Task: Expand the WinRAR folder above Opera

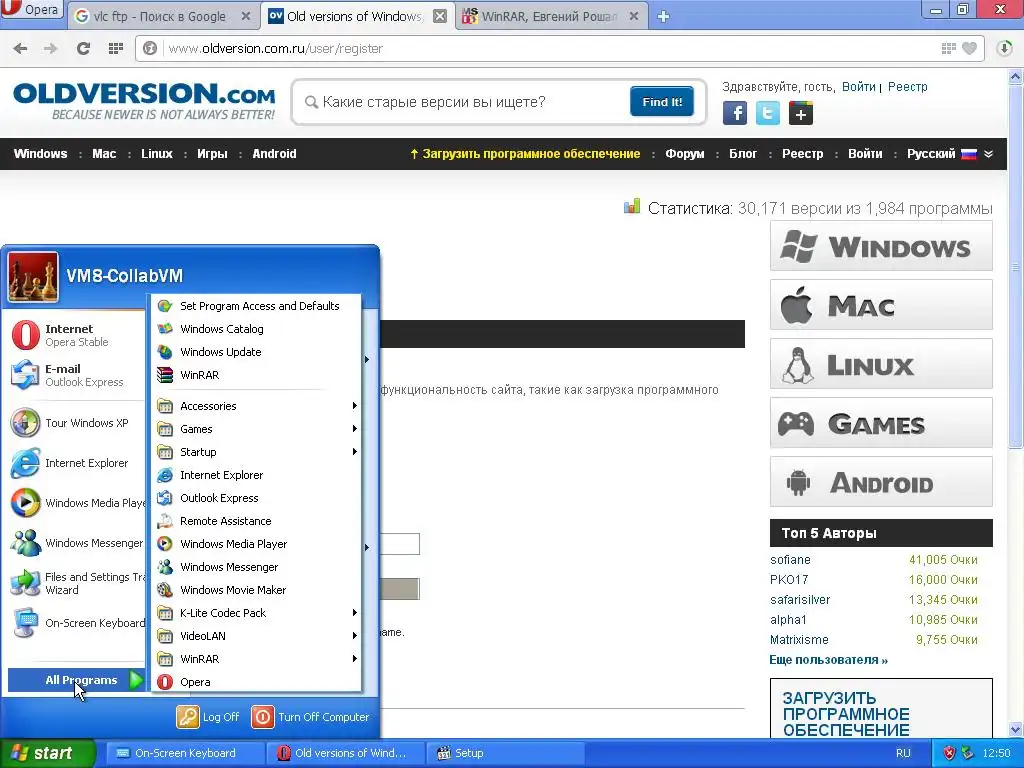Action: point(257,659)
